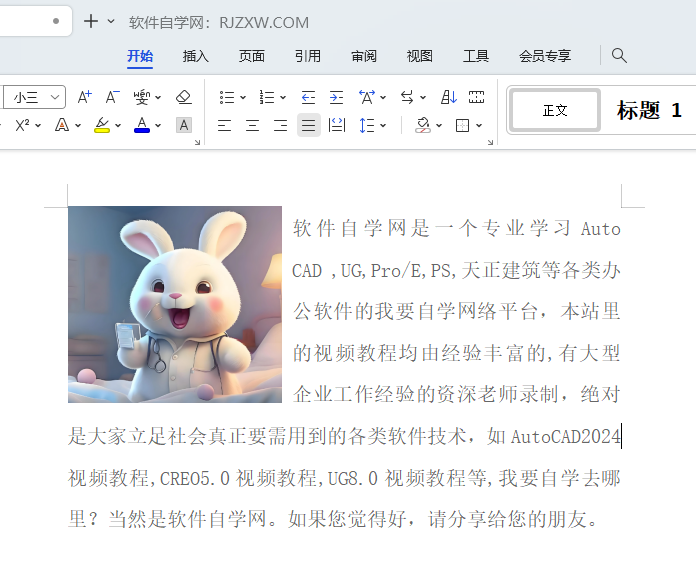
Task: Click the search magnifier icon
Action: [619, 55]
